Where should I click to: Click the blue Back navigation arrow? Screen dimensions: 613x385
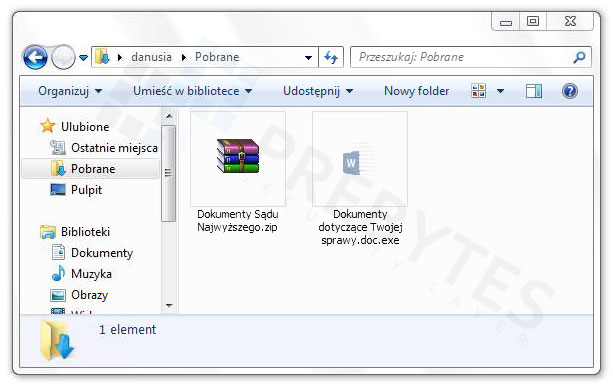tap(35, 57)
